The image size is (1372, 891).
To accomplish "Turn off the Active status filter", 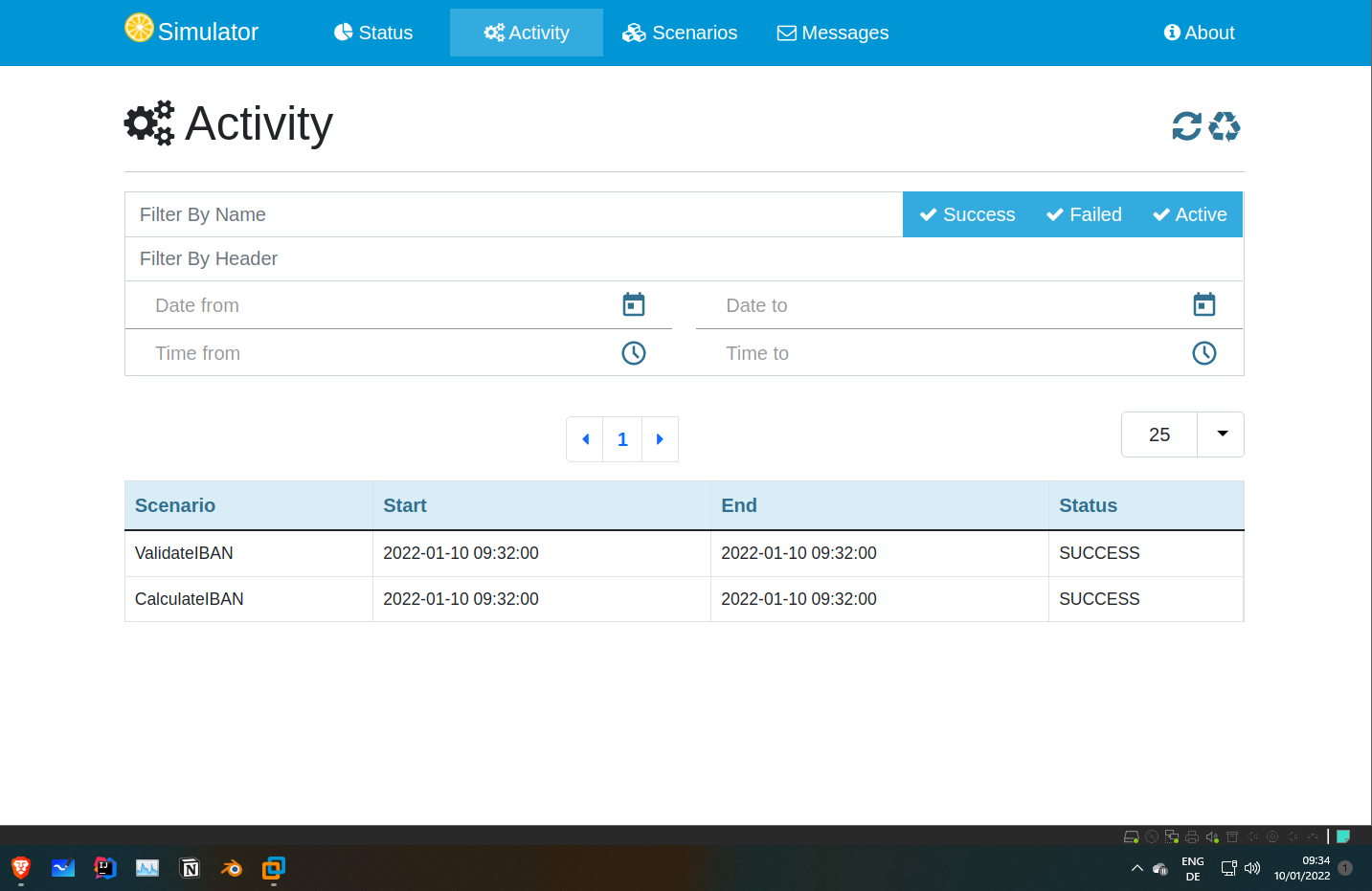I will [x=1189, y=214].
